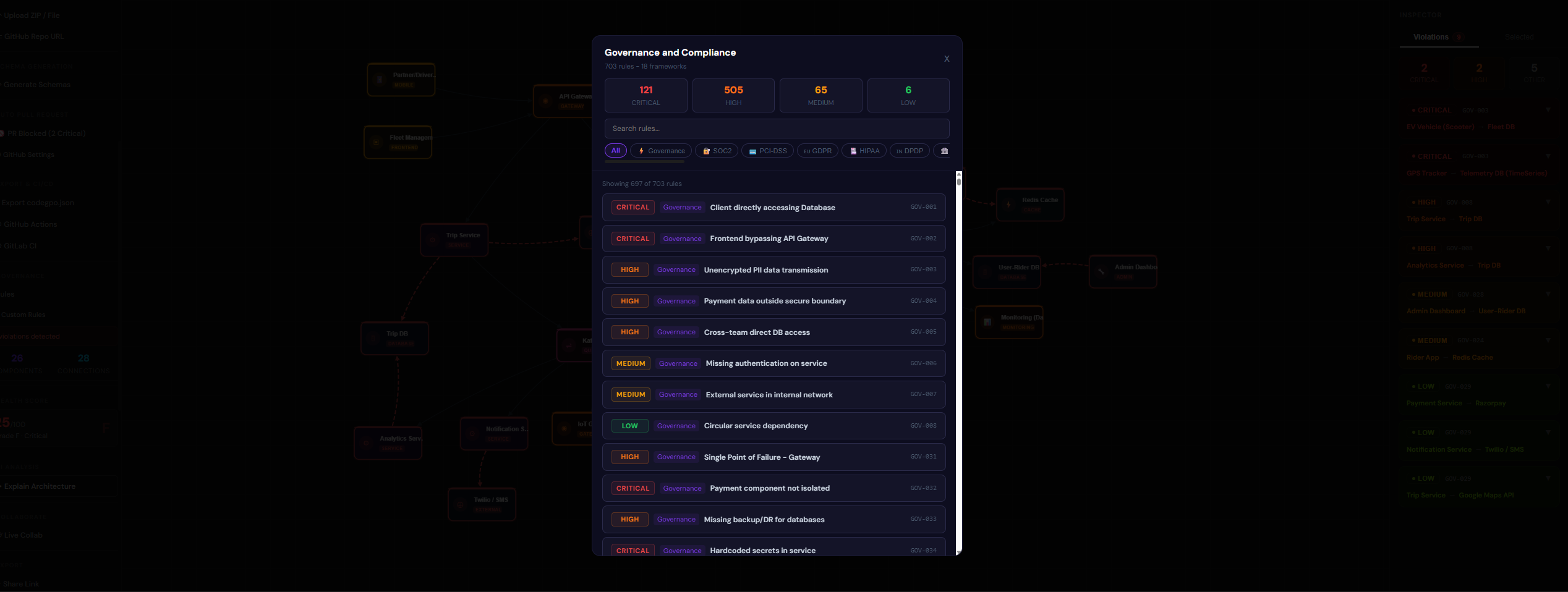Click the MEDIUM badge on GOV-006 row
Image resolution: width=1568 pixels, height=592 pixels.
point(631,363)
